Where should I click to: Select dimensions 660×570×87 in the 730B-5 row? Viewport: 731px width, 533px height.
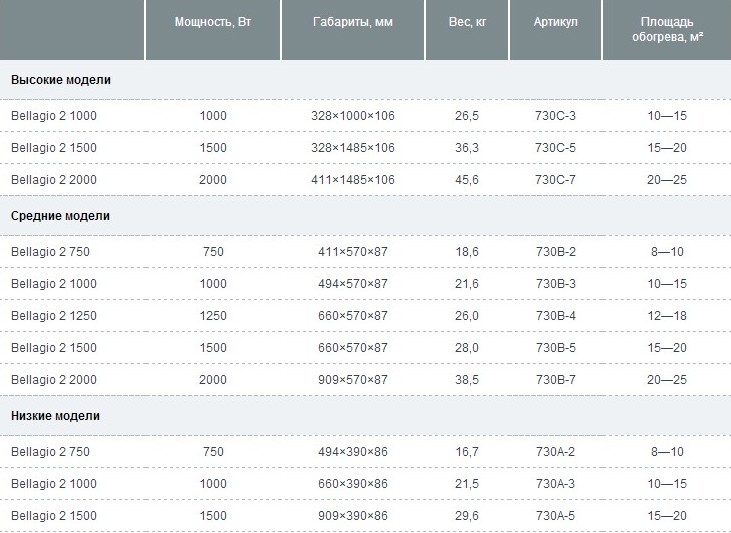pos(353,347)
